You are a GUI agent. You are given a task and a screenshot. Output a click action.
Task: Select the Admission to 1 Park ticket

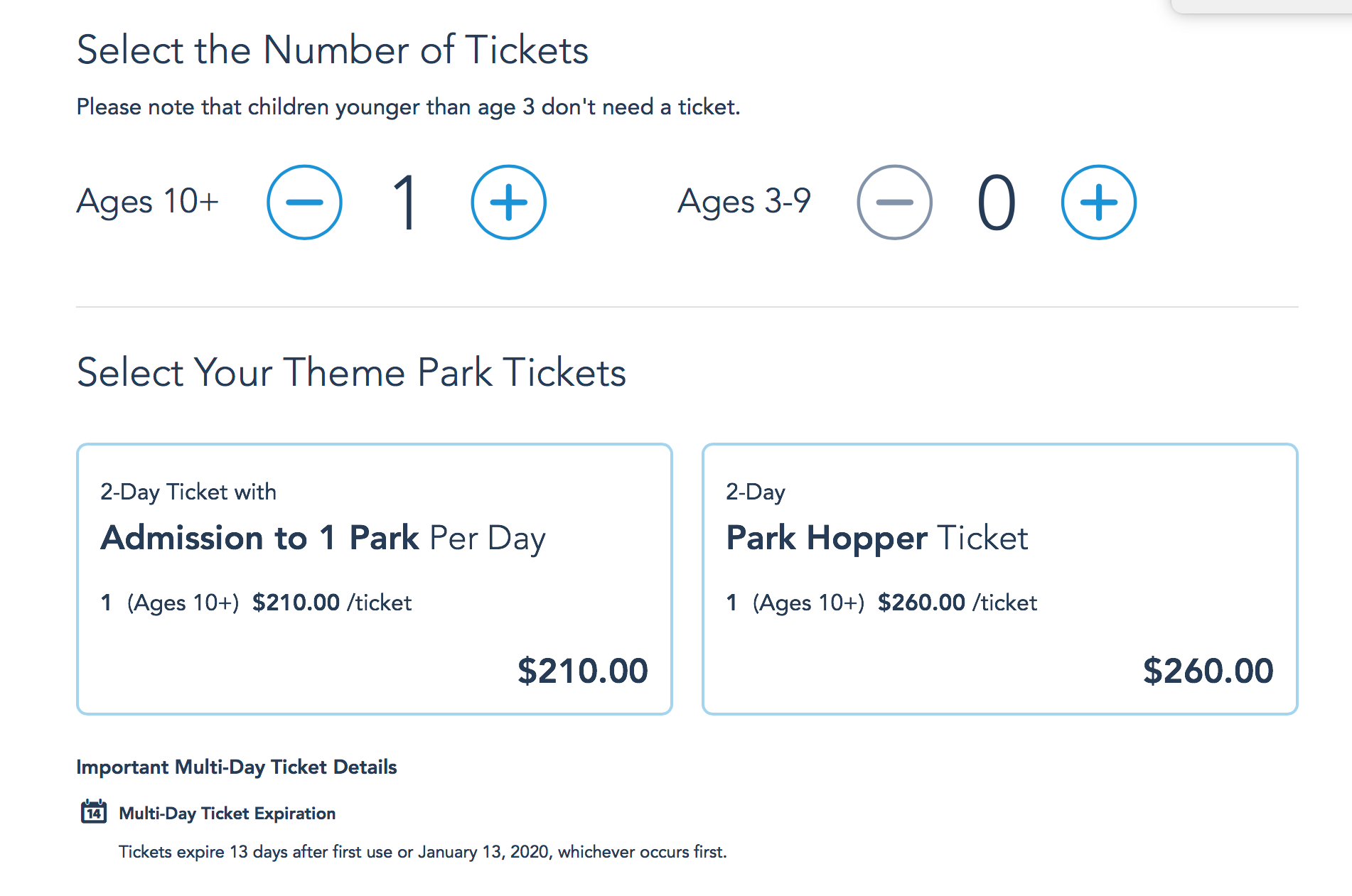[x=374, y=577]
